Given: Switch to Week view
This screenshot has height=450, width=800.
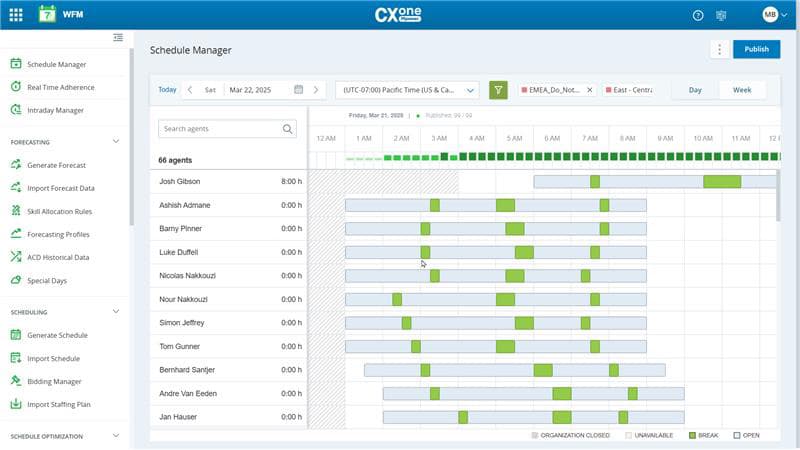Looking at the screenshot, I should (742, 90).
